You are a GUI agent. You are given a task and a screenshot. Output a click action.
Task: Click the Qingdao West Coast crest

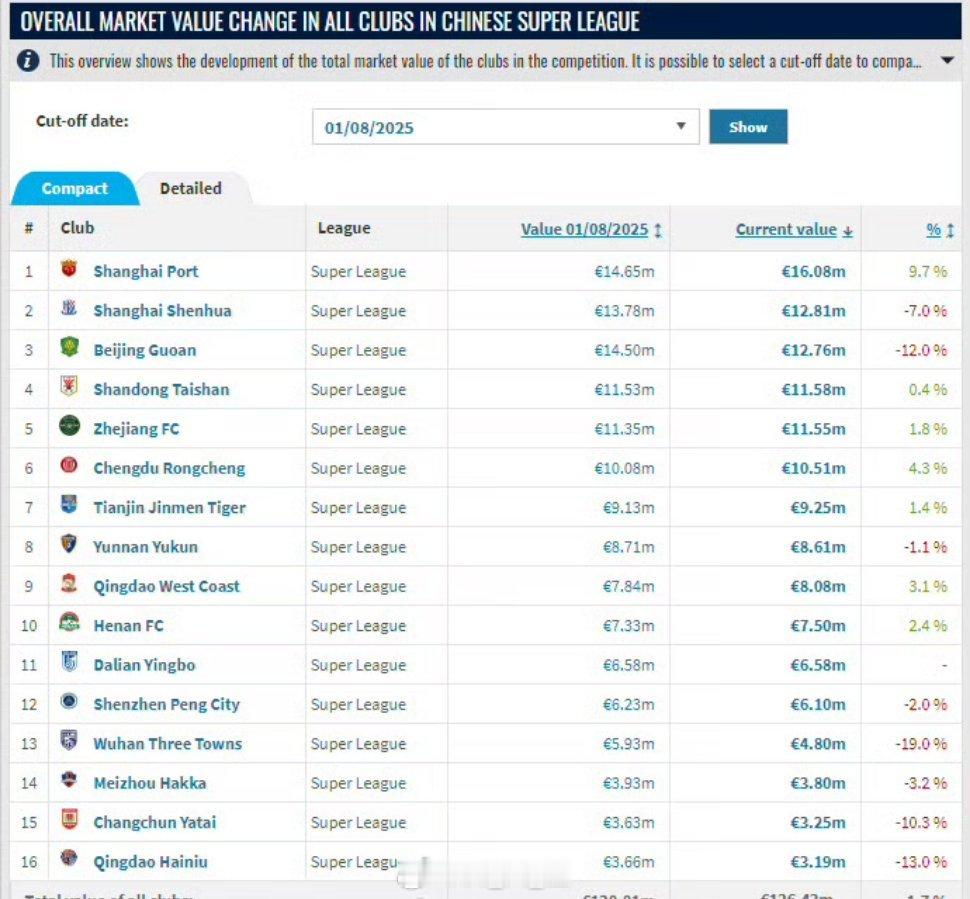(x=69, y=583)
